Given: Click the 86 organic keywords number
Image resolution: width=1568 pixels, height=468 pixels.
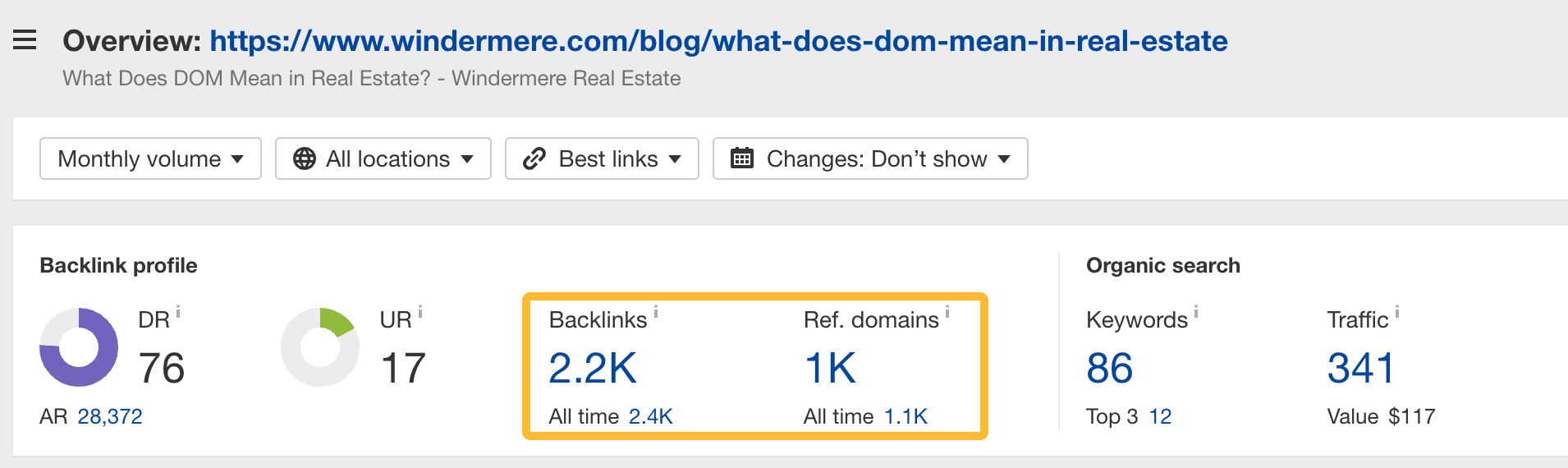Looking at the screenshot, I should coord(1109,368).
